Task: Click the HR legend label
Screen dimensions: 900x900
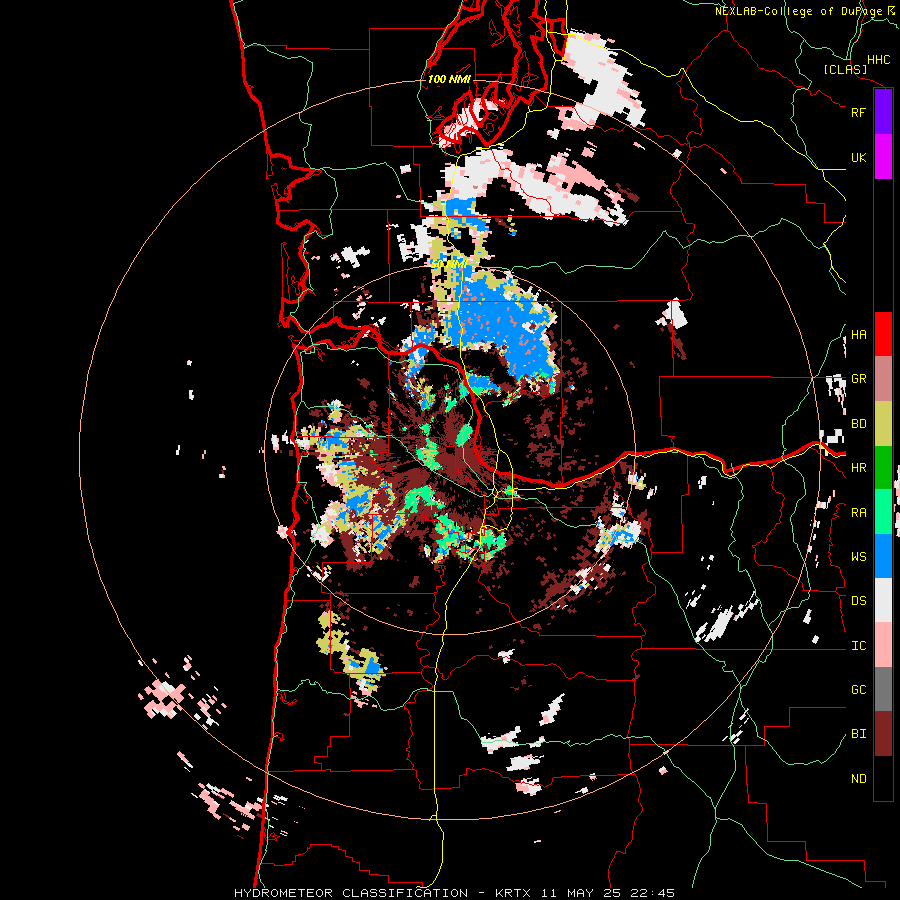Action: click(858, 468)
